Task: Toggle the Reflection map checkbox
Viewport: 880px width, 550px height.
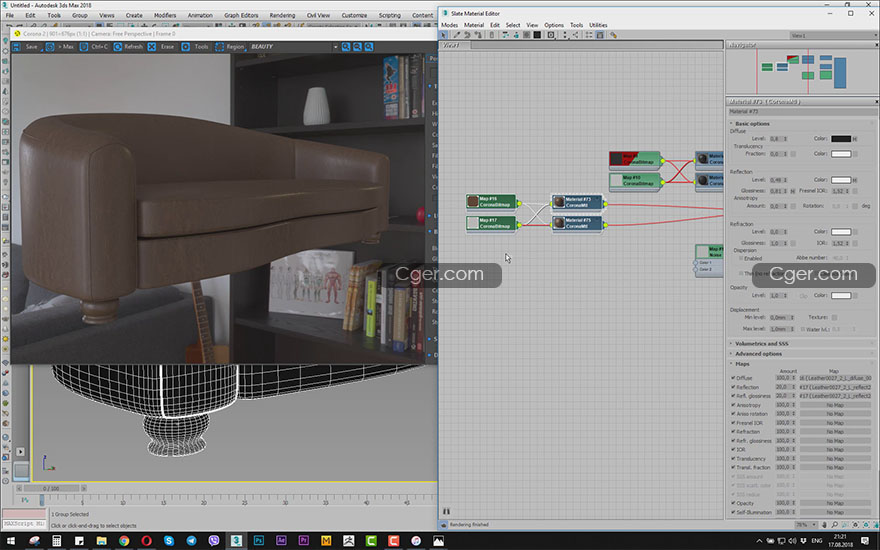Action: tap(733, 387)
